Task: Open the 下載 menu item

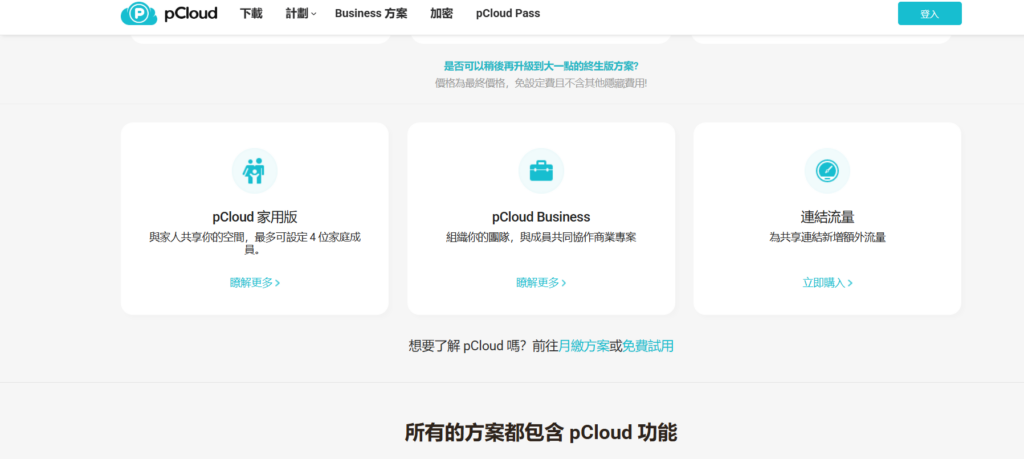Action: [251, 13]
